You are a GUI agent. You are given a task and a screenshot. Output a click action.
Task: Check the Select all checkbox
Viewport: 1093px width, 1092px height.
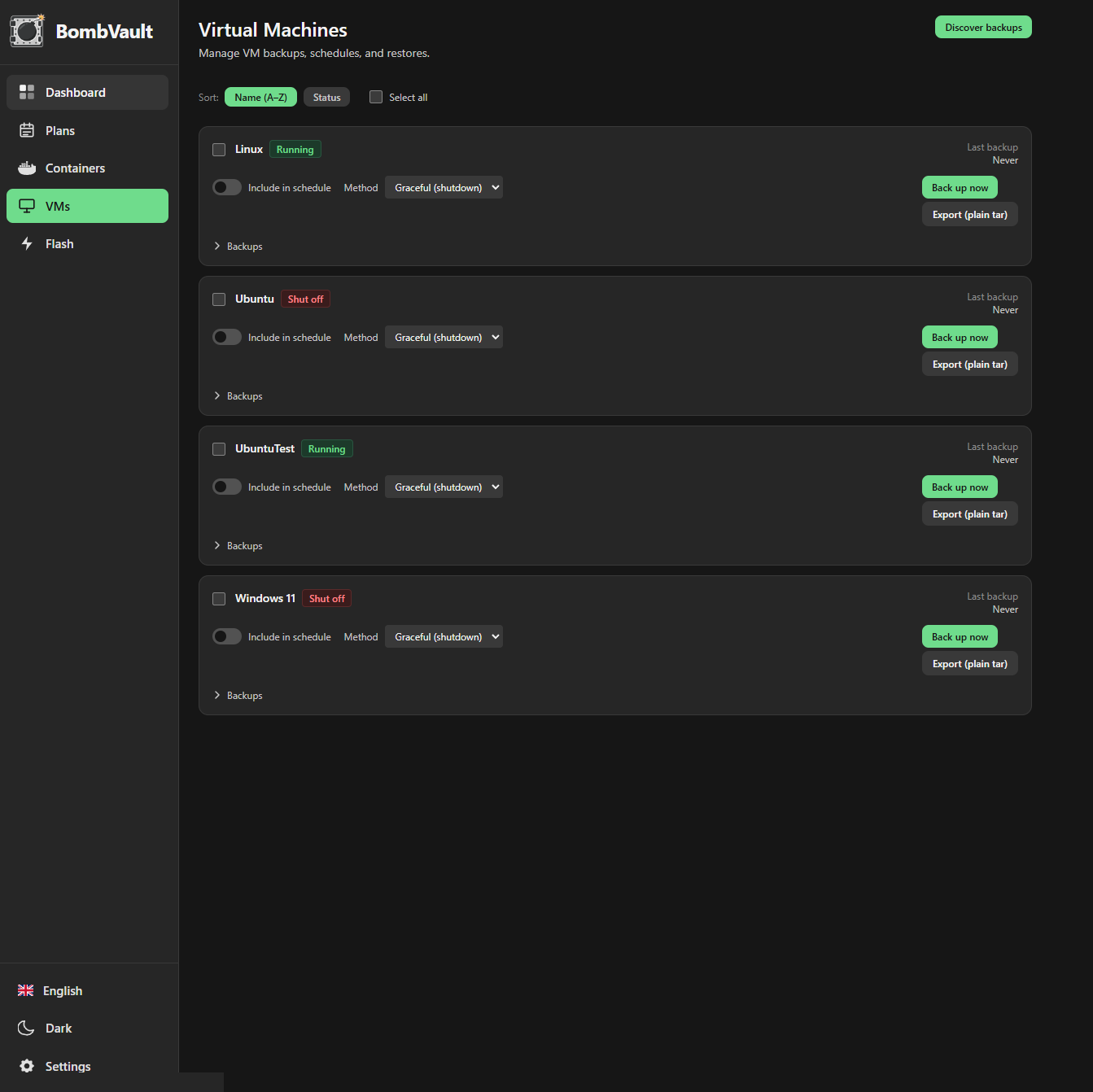click(x=376, y=97)
